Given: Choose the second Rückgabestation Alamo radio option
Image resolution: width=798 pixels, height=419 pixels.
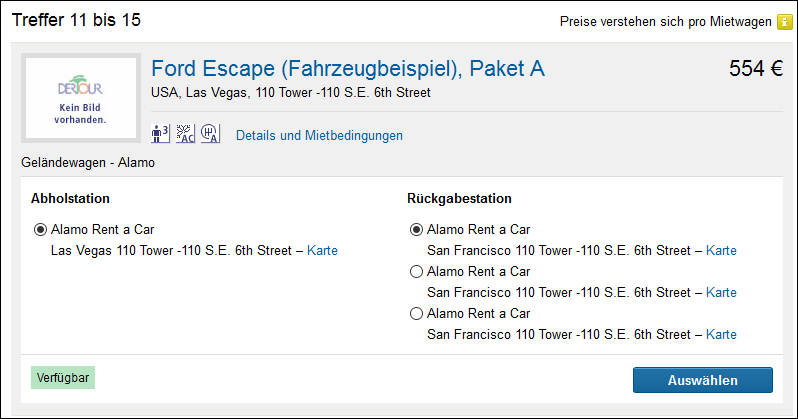Looking at the screenshot, I should click(416, 271).
